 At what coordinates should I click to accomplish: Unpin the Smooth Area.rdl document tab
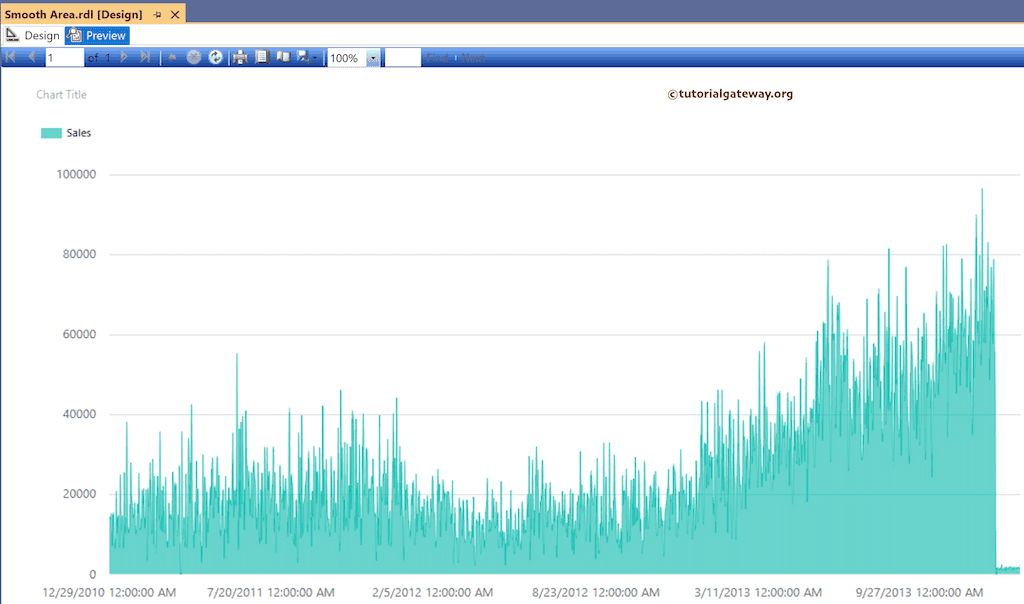[x=157, y=14]
